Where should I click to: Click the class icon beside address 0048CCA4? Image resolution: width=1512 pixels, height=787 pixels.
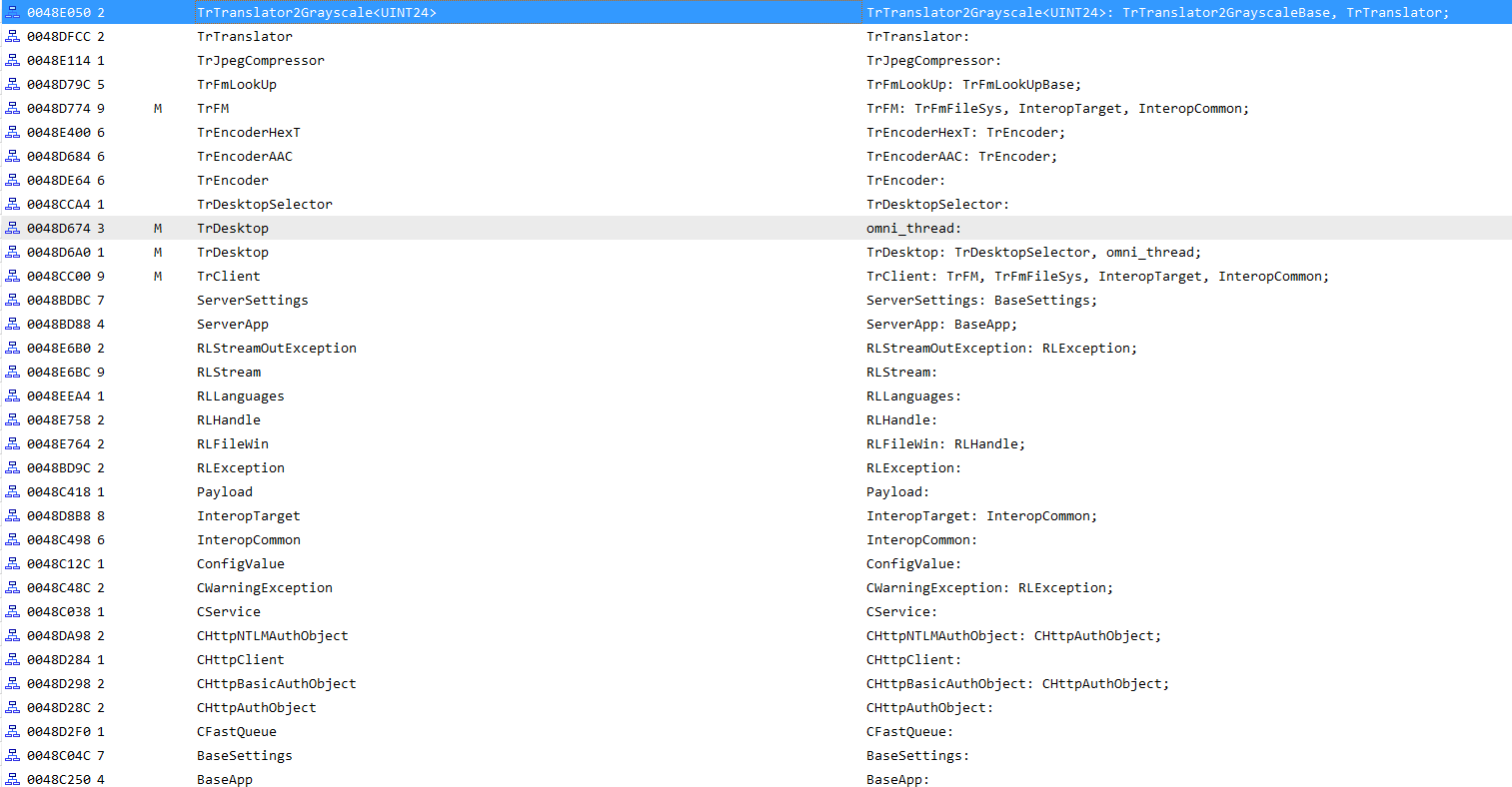pos(13,204)
